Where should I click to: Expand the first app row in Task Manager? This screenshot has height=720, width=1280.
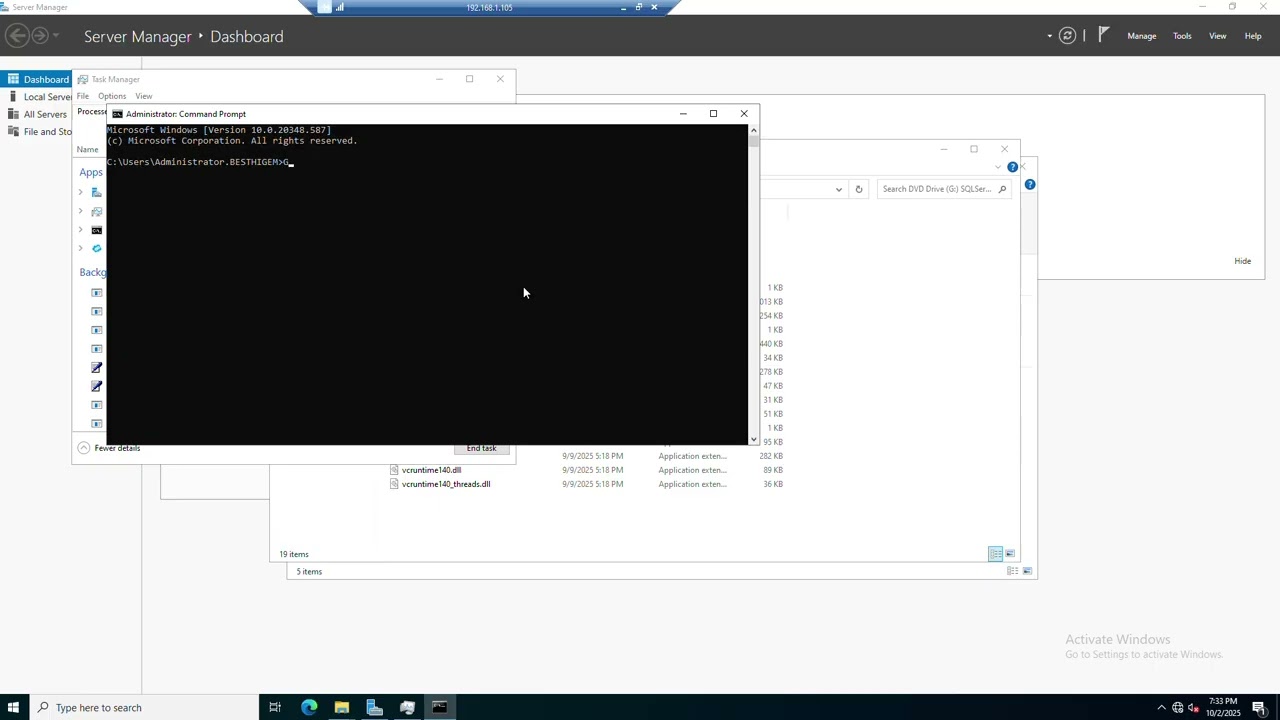tap(80, 192)
